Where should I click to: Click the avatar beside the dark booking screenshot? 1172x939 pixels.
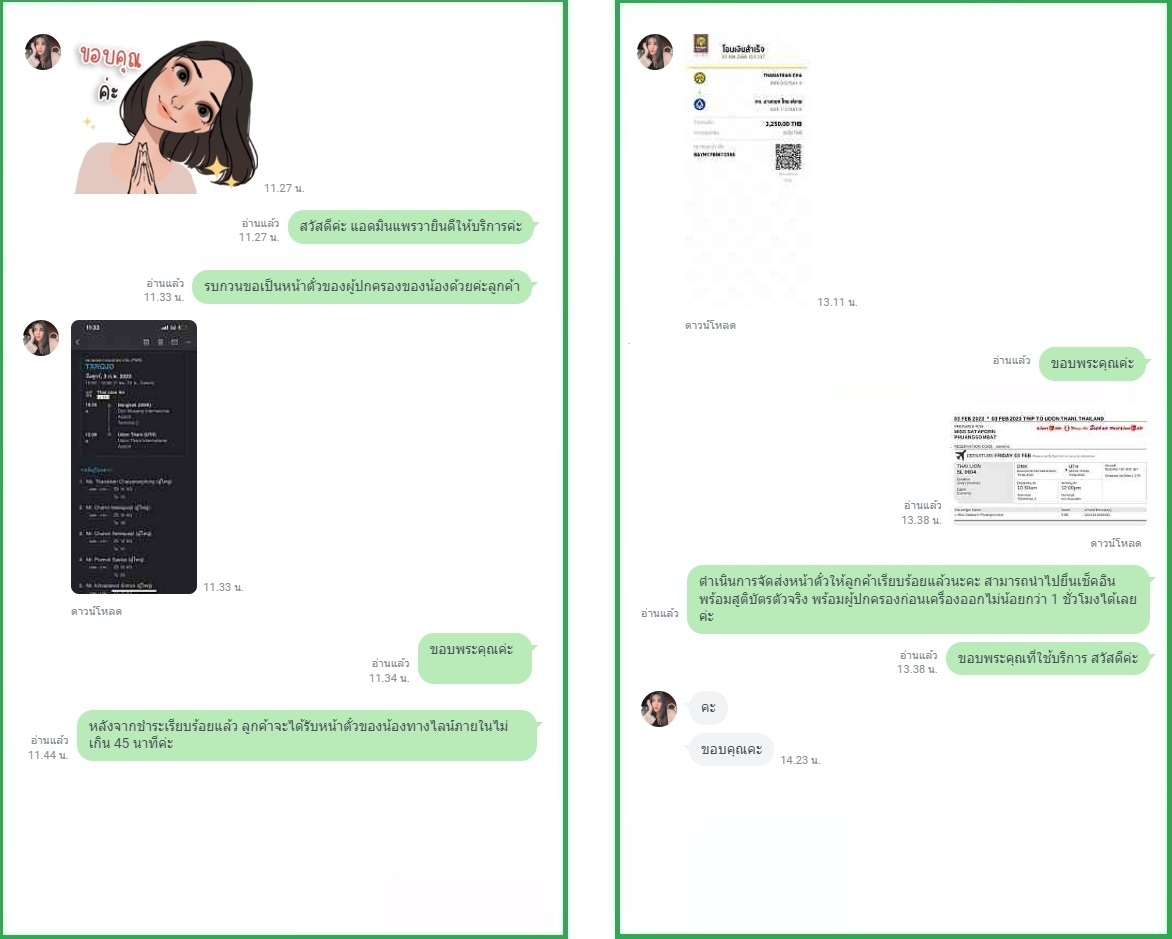41,338
